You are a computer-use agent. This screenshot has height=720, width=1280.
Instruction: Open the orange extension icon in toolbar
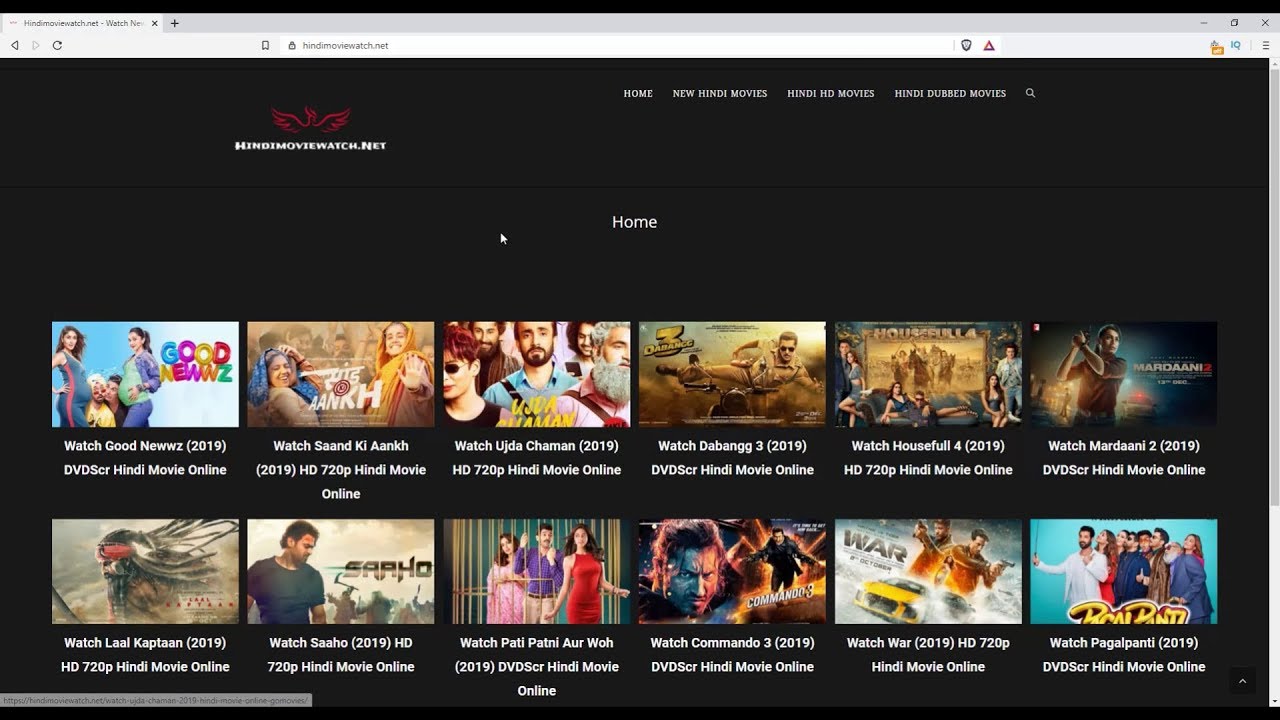coord(1217,46)
